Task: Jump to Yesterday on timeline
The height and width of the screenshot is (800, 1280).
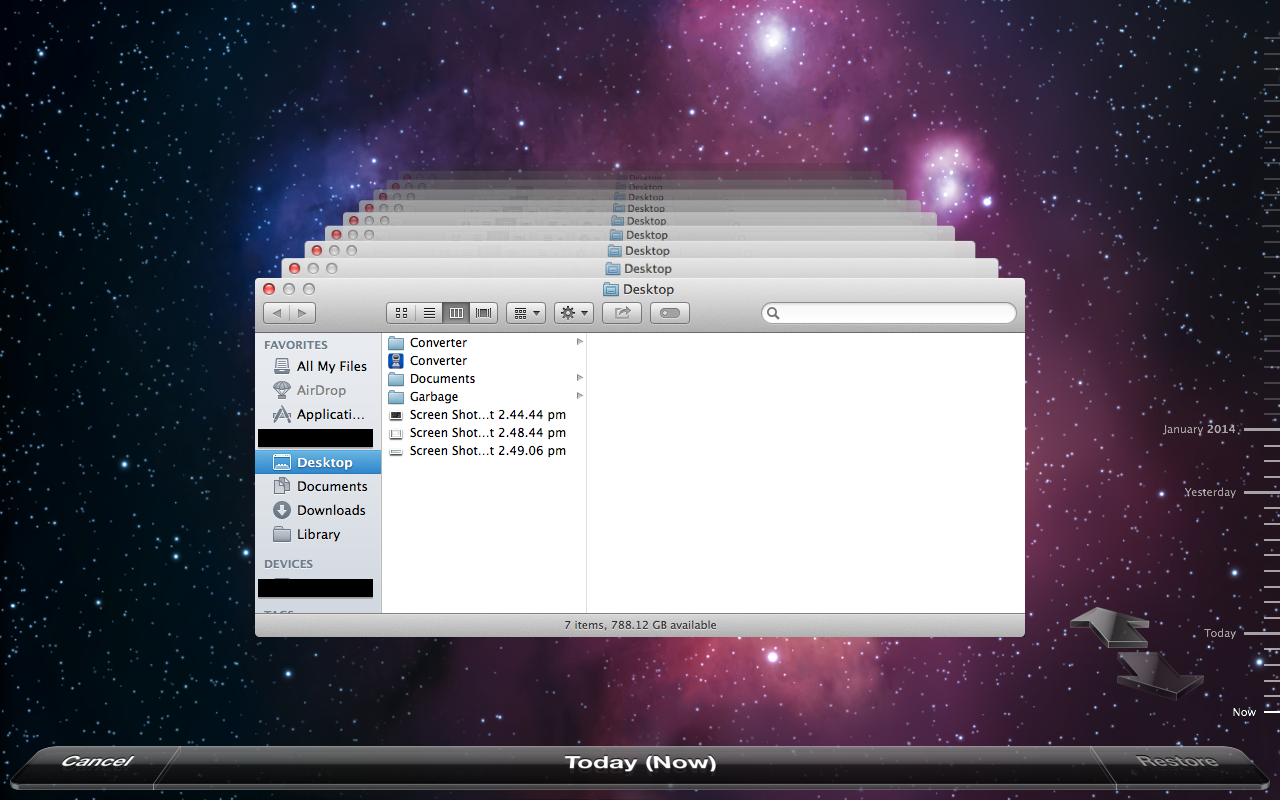Action: click(1210, 492)
